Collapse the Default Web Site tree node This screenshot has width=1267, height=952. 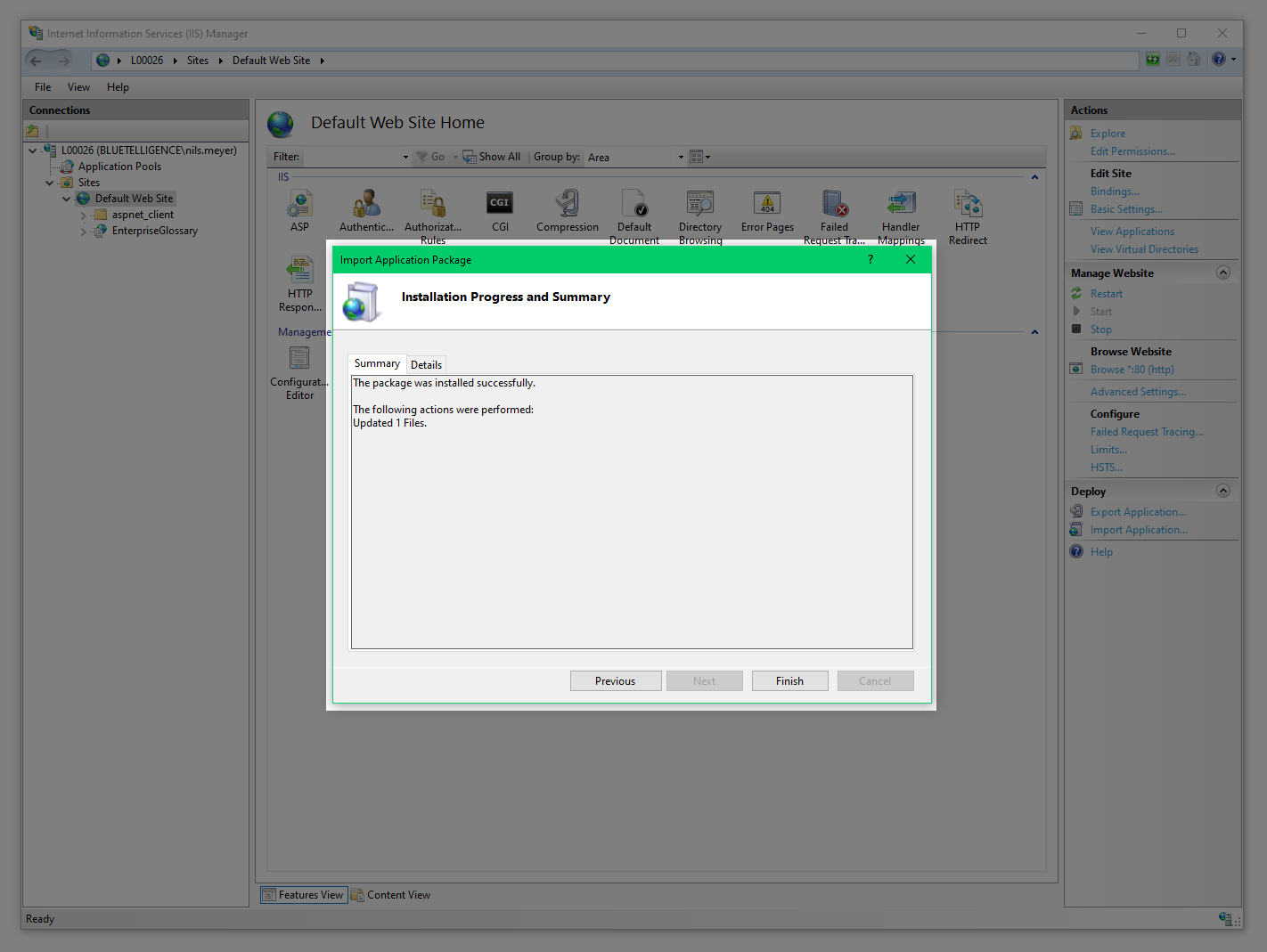pyautogui.click(x=66, y=199)
